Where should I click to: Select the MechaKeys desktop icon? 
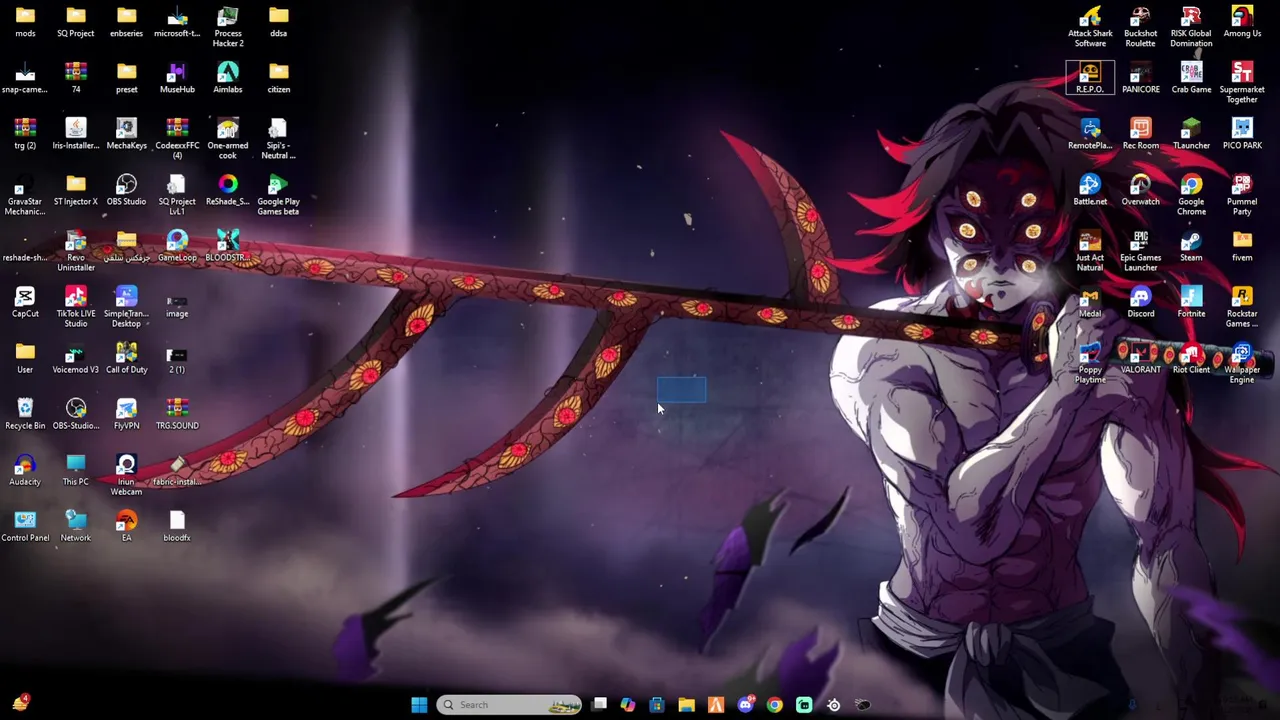126,133
